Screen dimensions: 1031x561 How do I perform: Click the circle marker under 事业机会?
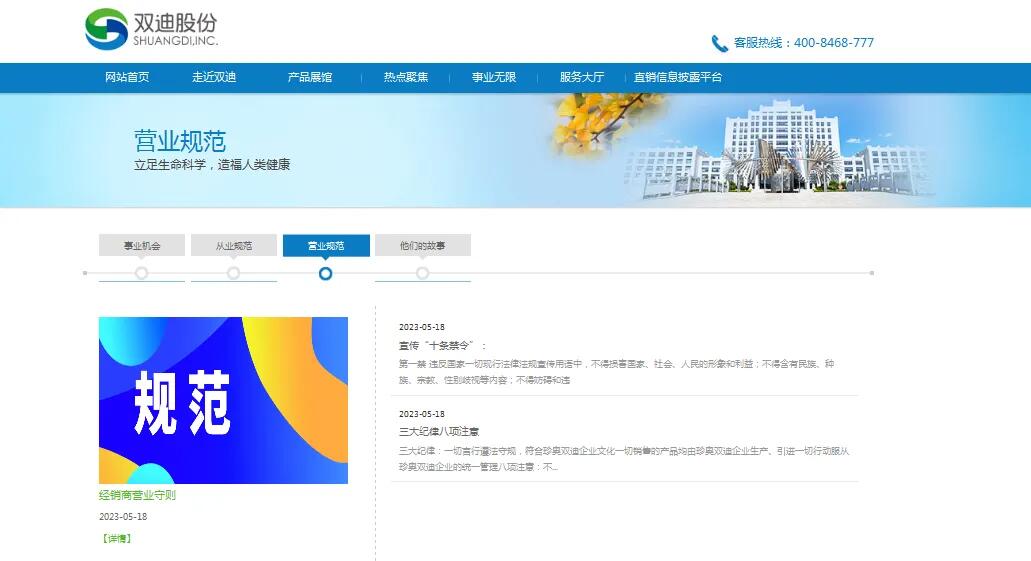click(x=142, y=273)
